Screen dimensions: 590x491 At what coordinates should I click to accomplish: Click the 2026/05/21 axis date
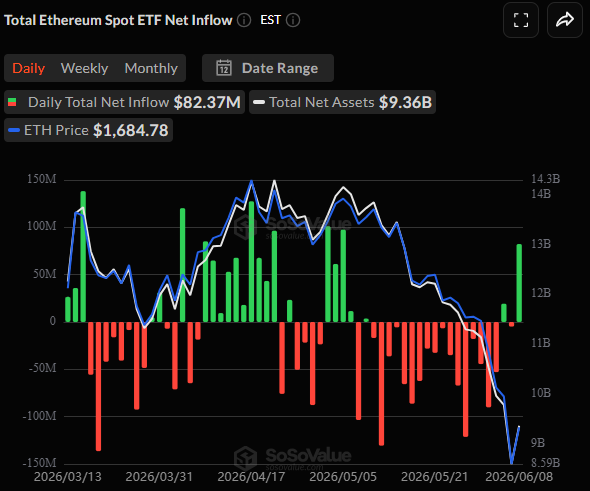[435, 477]
